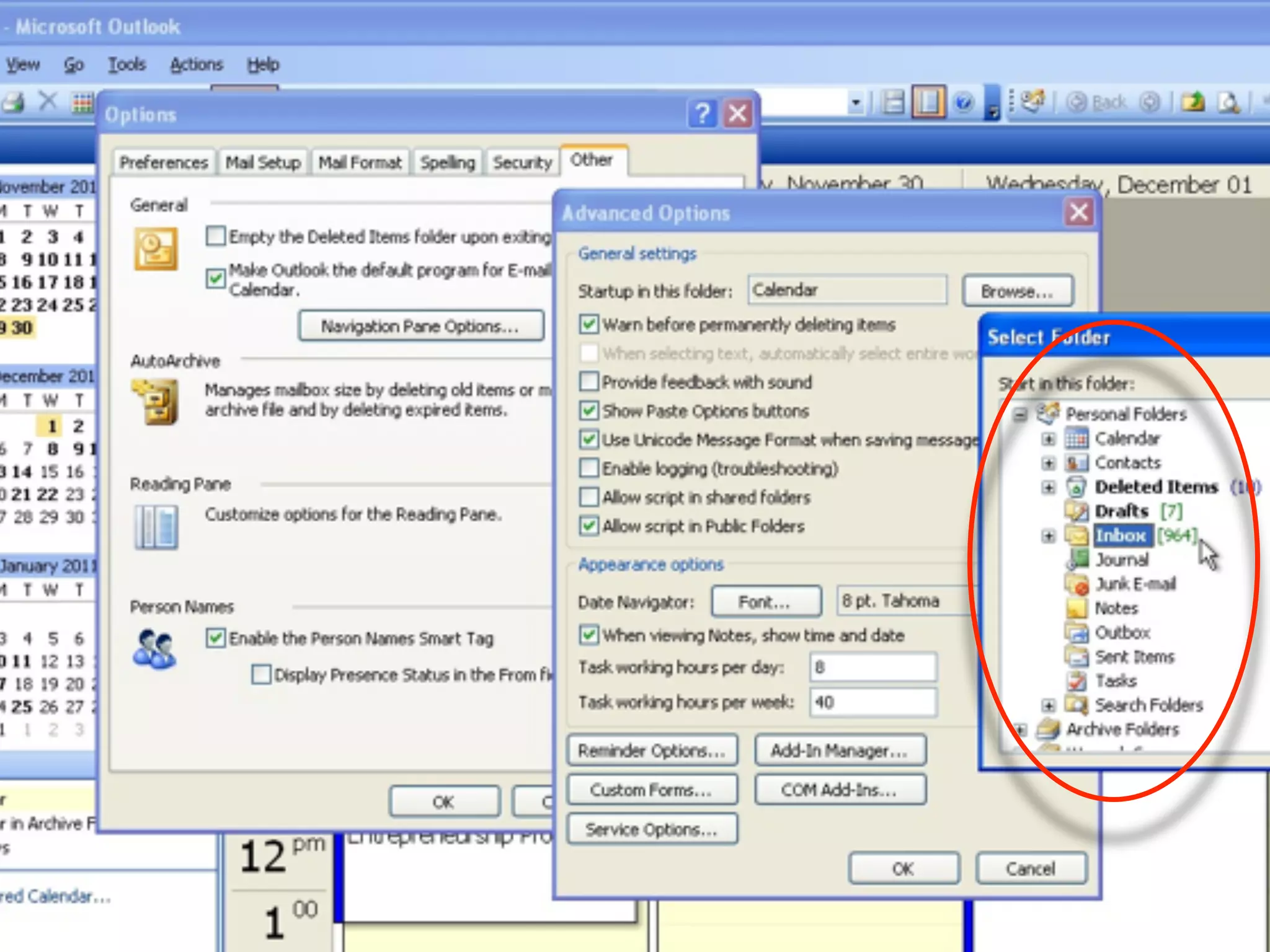The image size is (1270, 952).
Task: Switch to the Mail Format tab
Action: coord(360,162)
